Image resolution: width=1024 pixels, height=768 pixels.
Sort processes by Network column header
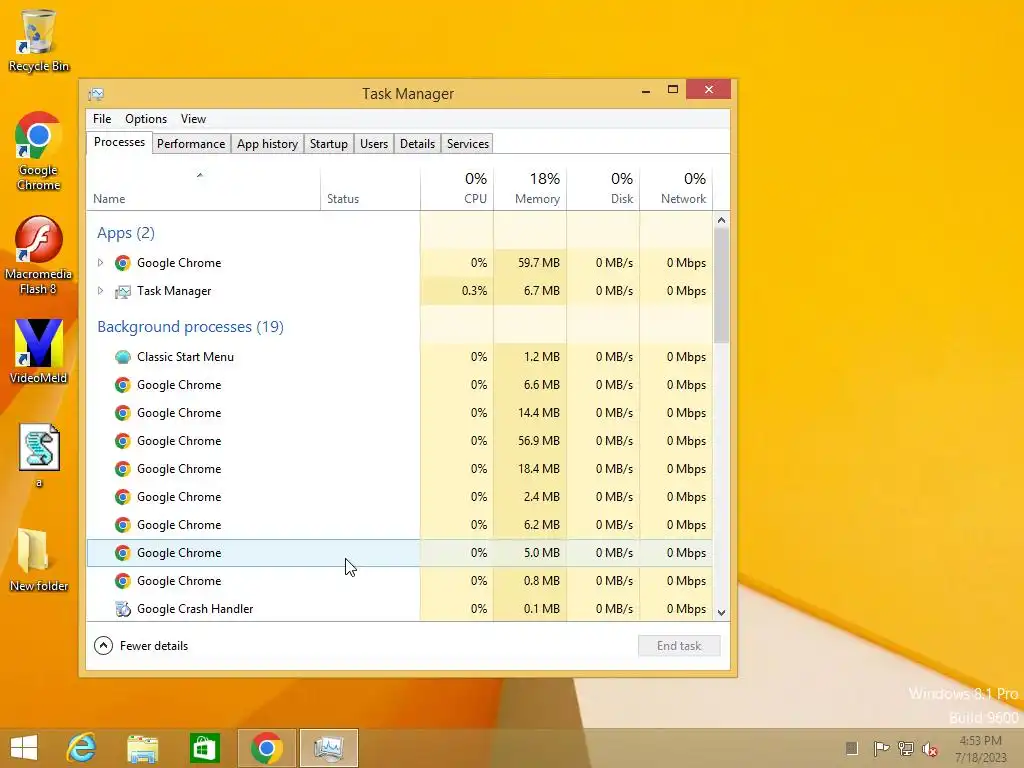click(677, 188)
